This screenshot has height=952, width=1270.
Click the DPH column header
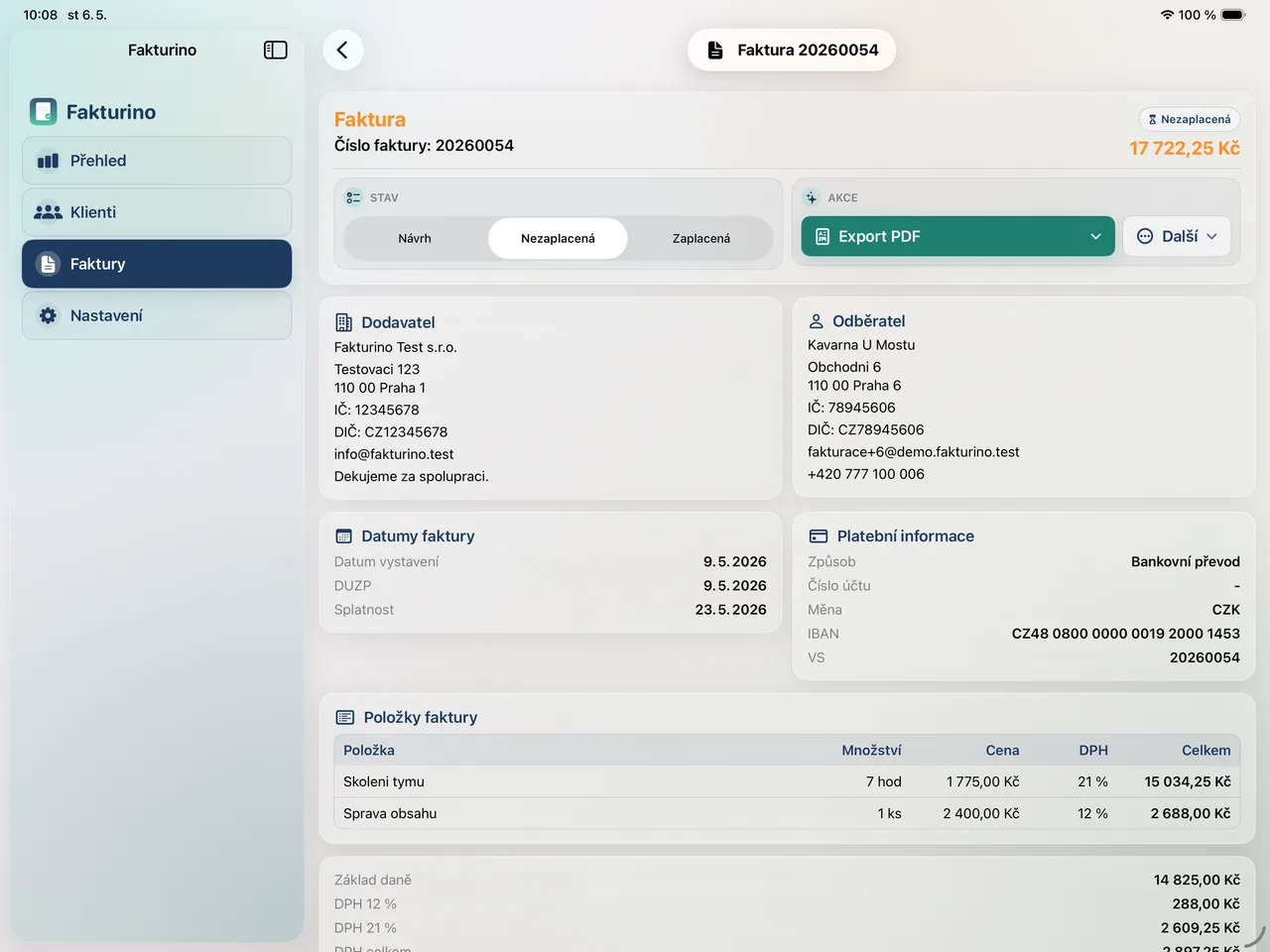click(x=1093, y=751)
